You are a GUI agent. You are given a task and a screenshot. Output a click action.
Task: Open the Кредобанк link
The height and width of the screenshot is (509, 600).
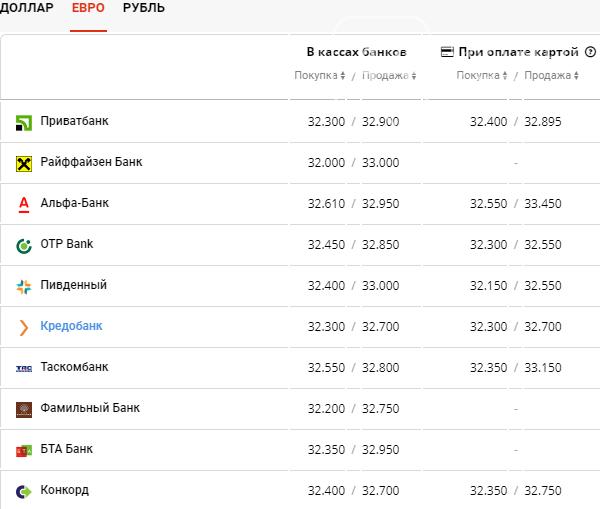[x=72, y=326]
